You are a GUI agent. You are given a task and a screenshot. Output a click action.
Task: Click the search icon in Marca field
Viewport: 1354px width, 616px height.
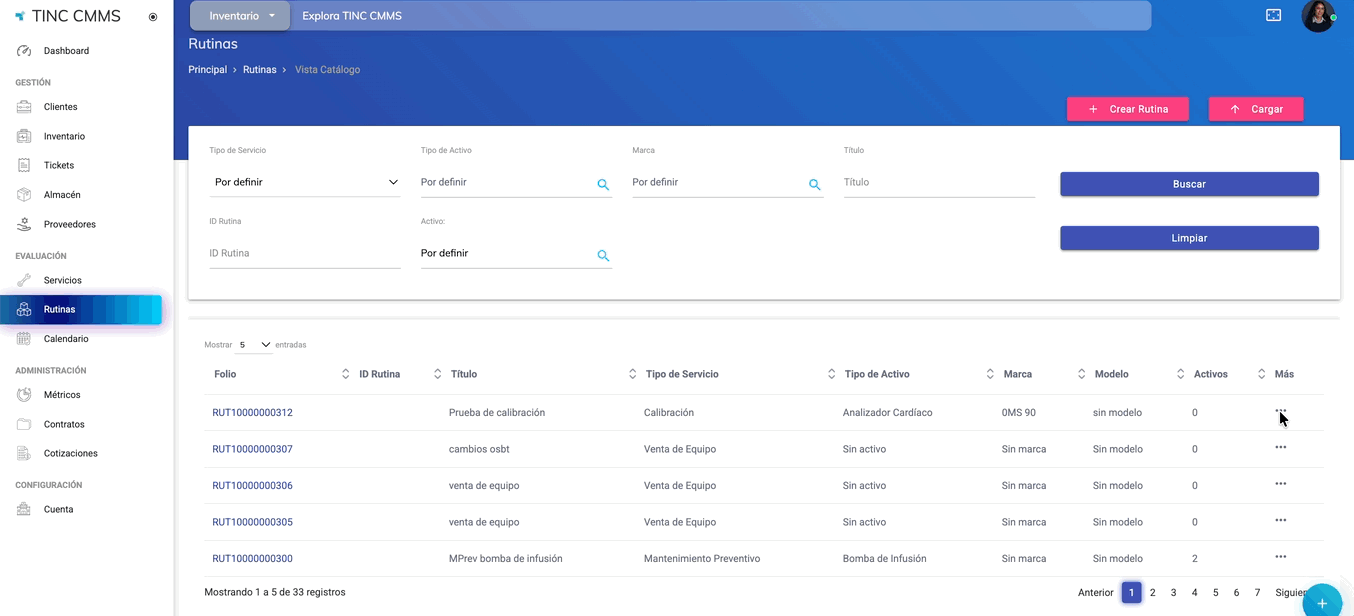pos(814,184)
